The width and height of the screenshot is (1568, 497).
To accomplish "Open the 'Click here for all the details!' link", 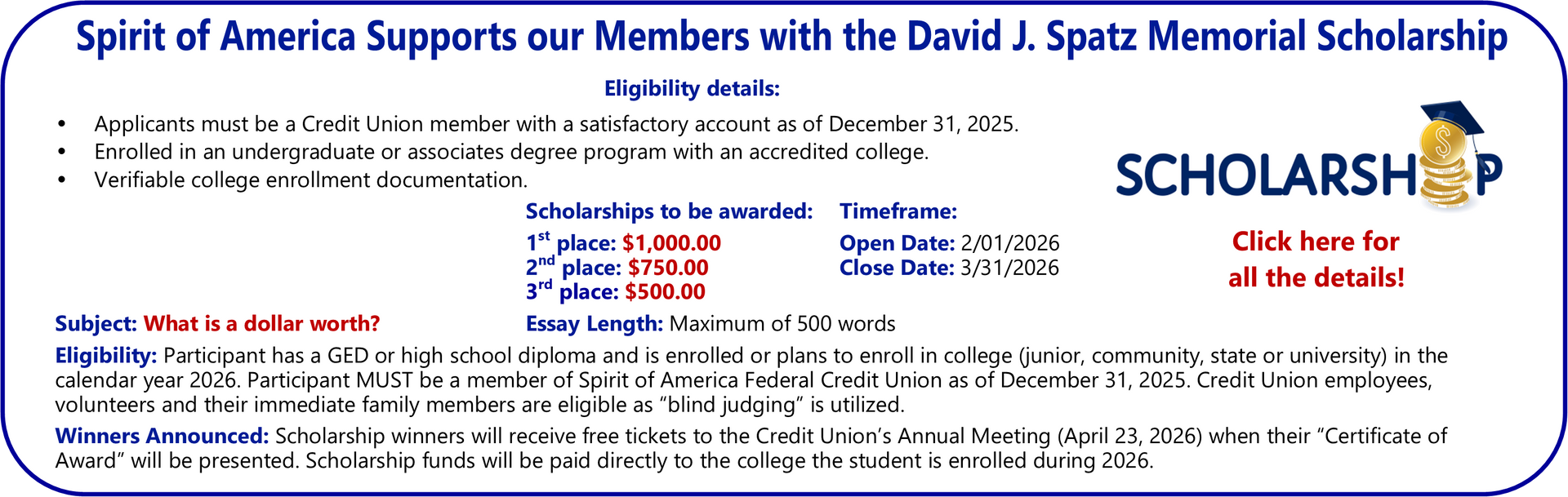I will tap(1316, 260).
